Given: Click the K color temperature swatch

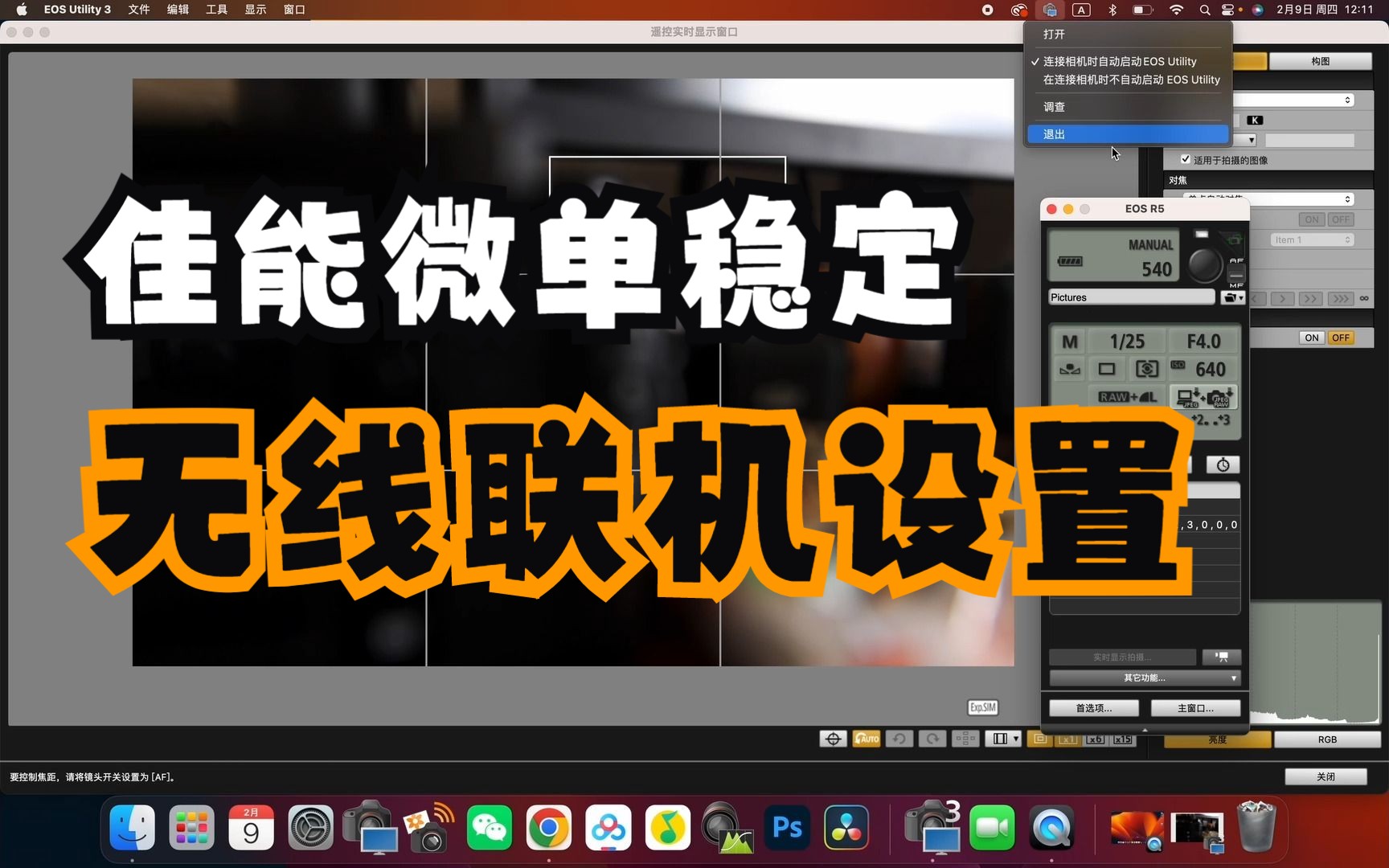Looking at the screenshot, I should pyautogui.click(x=1254, y=120).
